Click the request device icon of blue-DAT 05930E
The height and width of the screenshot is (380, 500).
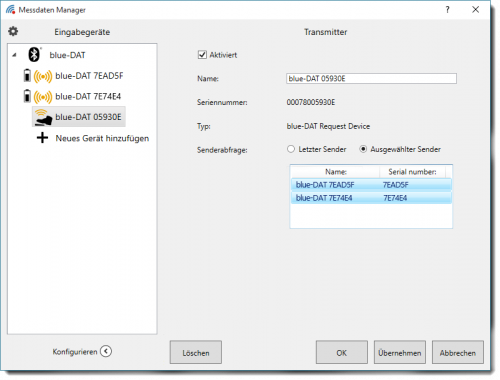[x=43, y=117]
